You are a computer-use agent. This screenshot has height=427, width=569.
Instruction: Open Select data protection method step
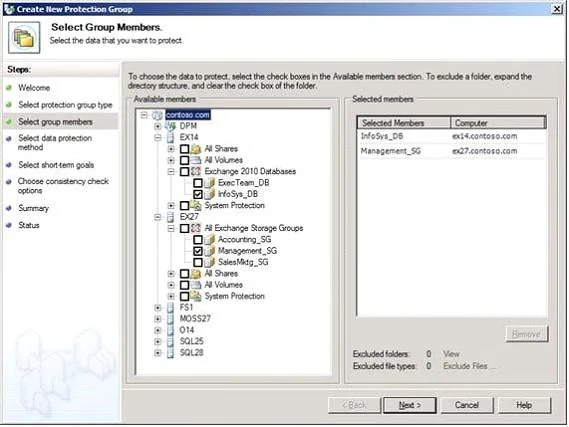coord(55,143)
